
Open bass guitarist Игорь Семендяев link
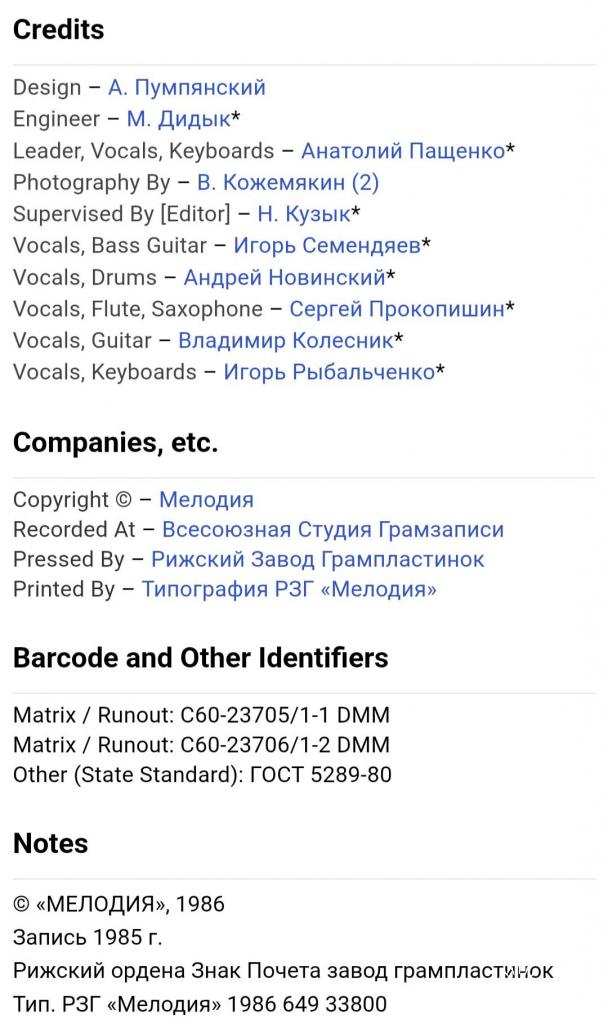pyautogui.click(x=327, y=245)
